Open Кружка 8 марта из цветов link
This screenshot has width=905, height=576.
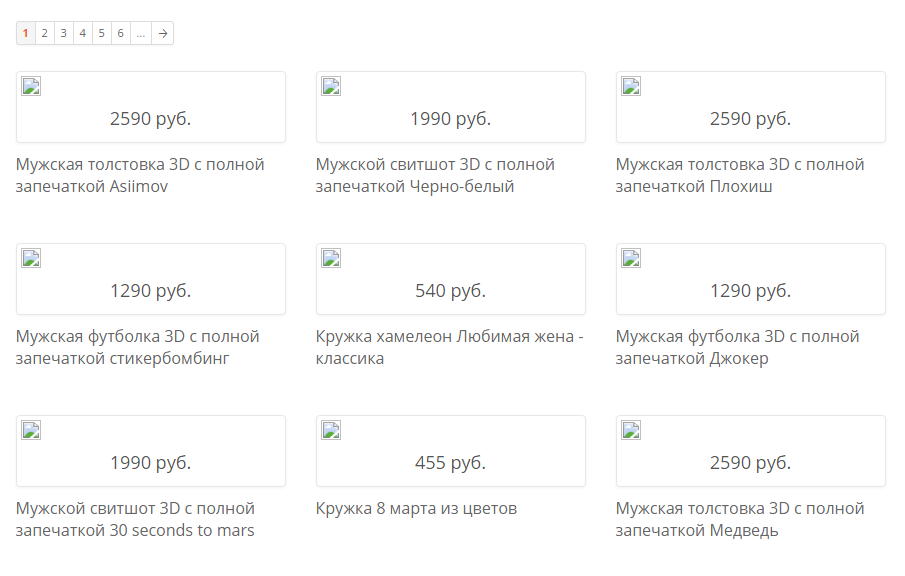click(x=416, y=508)
